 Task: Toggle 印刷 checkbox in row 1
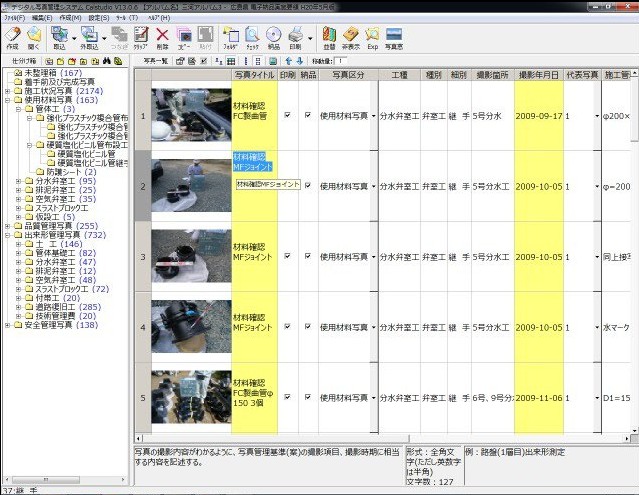(287, 115)
